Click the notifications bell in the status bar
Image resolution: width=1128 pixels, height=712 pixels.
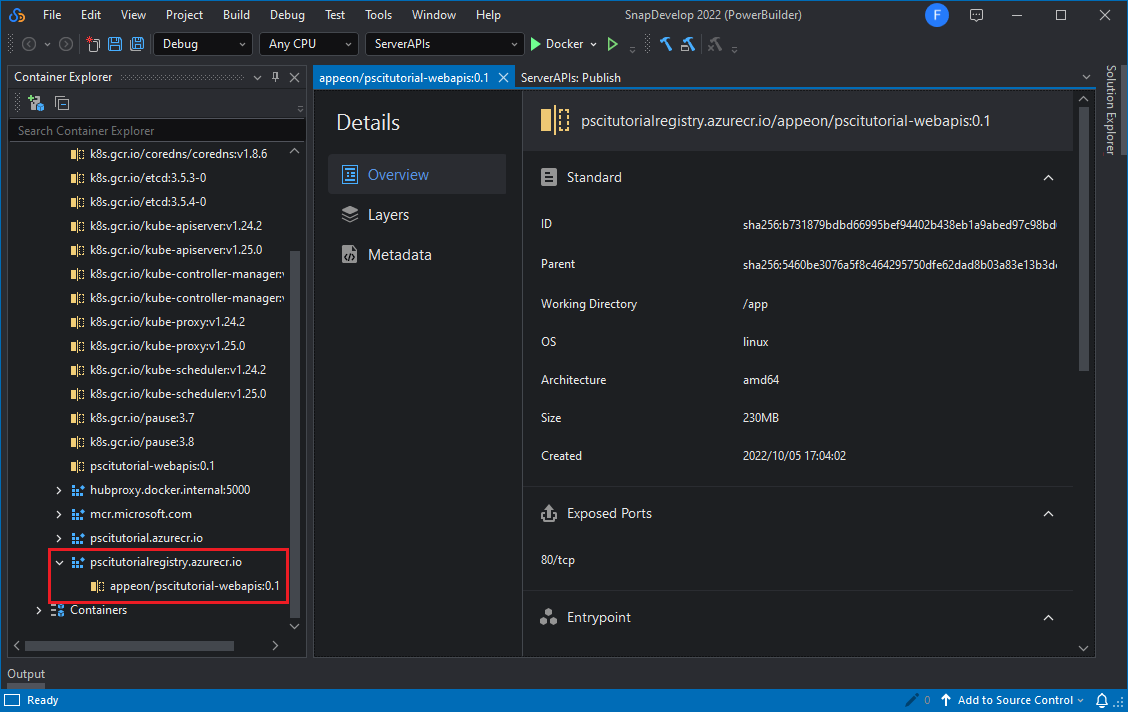1102,700
